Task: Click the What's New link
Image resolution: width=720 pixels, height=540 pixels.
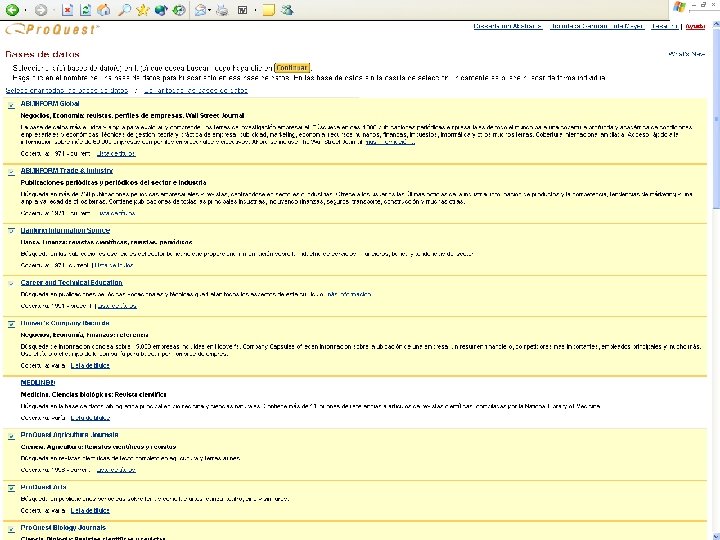Action: [686, 54]
